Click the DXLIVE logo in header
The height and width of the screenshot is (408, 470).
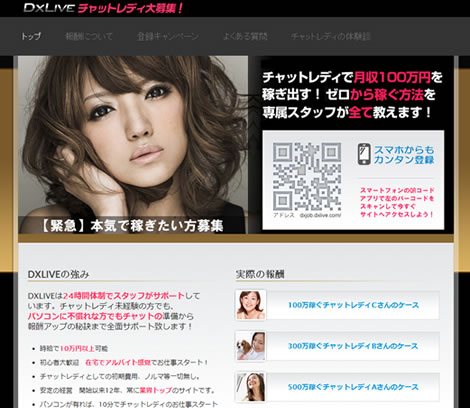tap(49, 8)
